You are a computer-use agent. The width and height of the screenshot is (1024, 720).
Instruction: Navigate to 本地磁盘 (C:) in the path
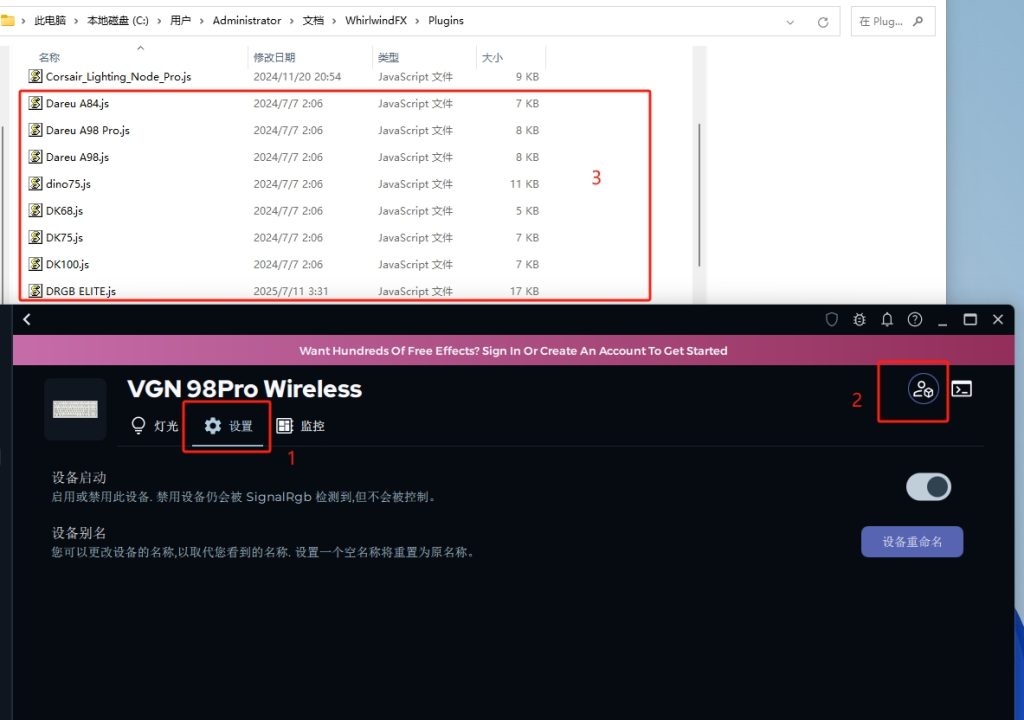tap(118, 21)
